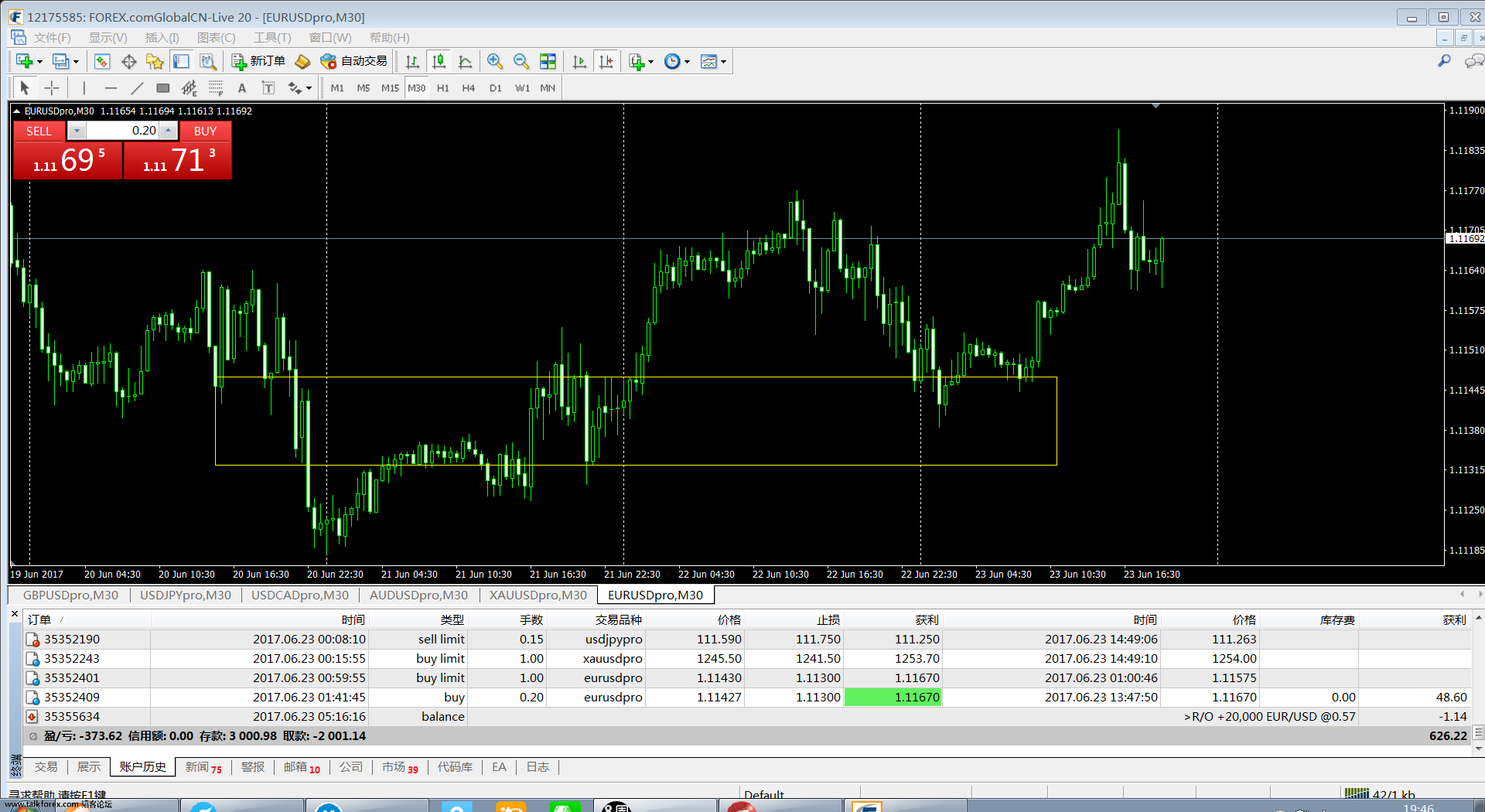This screenshot has width=1485, height=812.
Task: Select the horizontal line tool
Action: tap(111, 87)
